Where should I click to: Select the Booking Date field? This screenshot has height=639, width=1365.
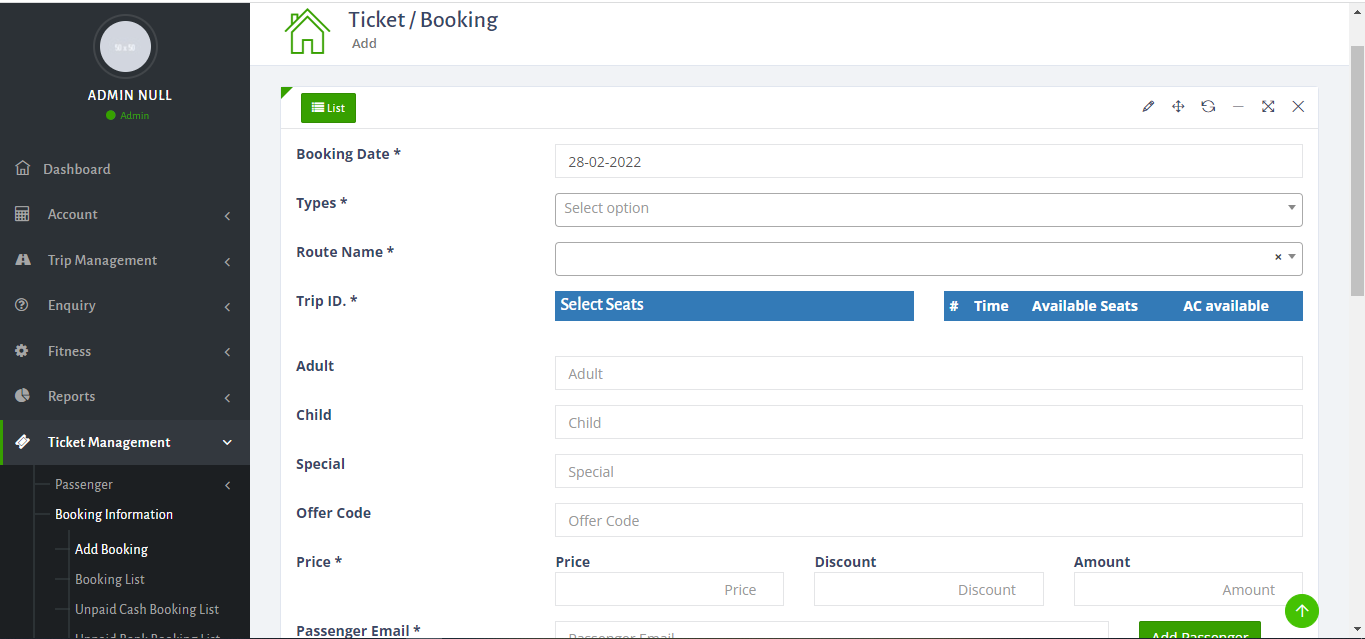[x=928, y=160]
